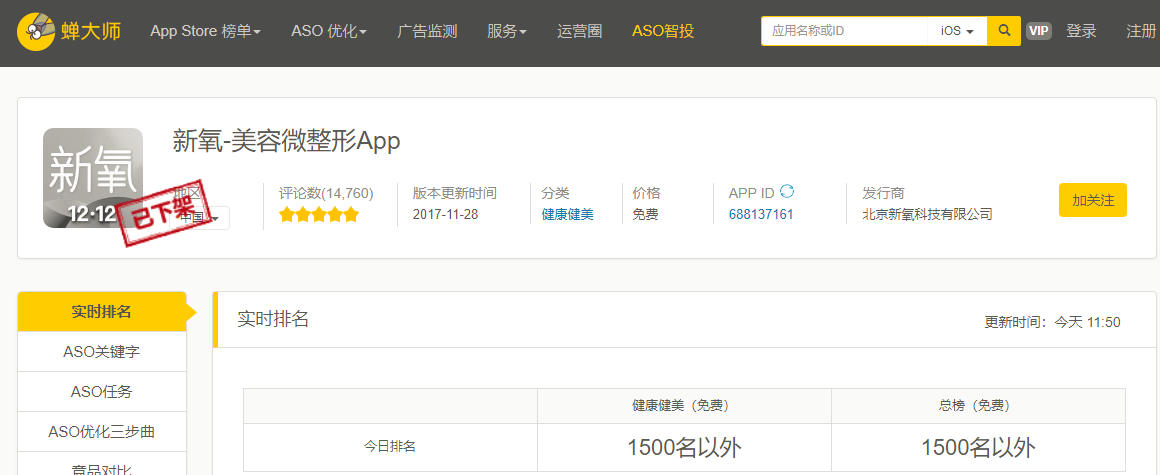
Task: Click the APP ID 688137161 link
Action: pyautogui.click(x=761, y=215)
